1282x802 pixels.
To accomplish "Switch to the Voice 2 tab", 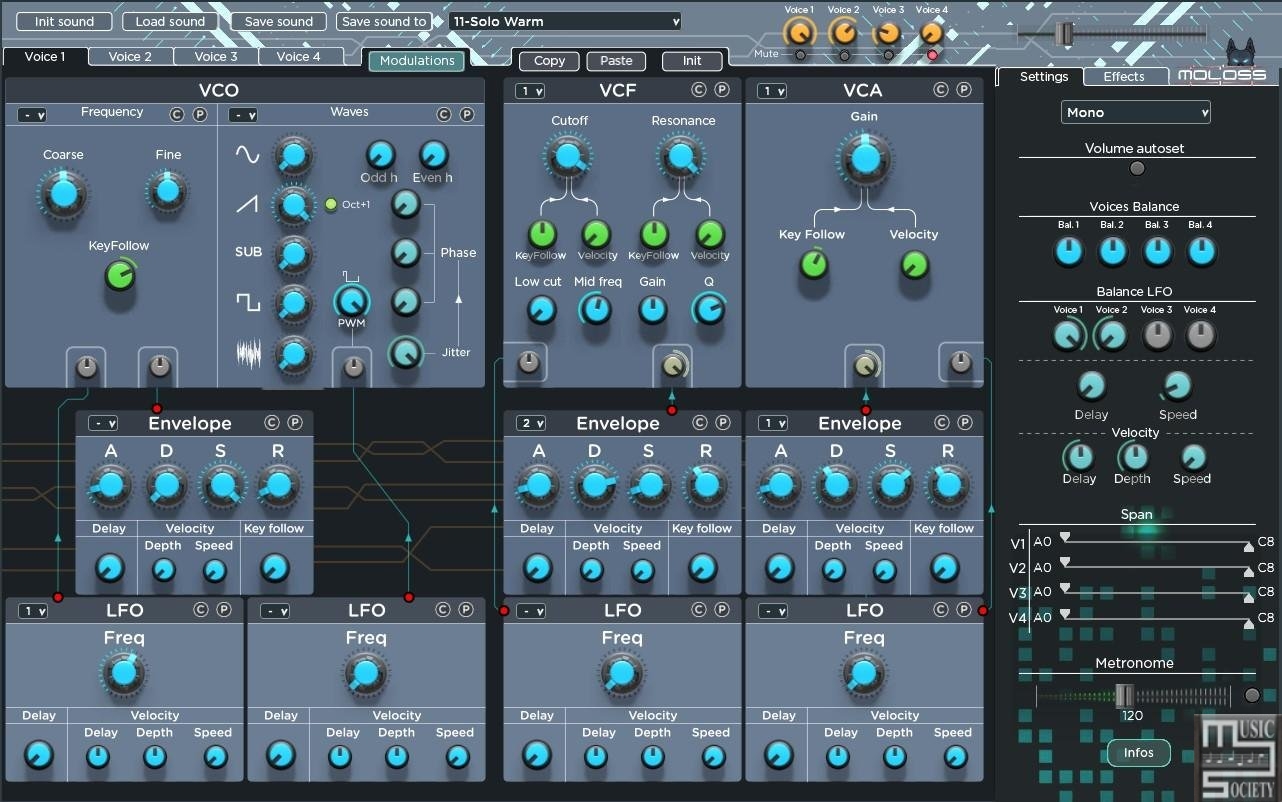I will coord(130,57).
